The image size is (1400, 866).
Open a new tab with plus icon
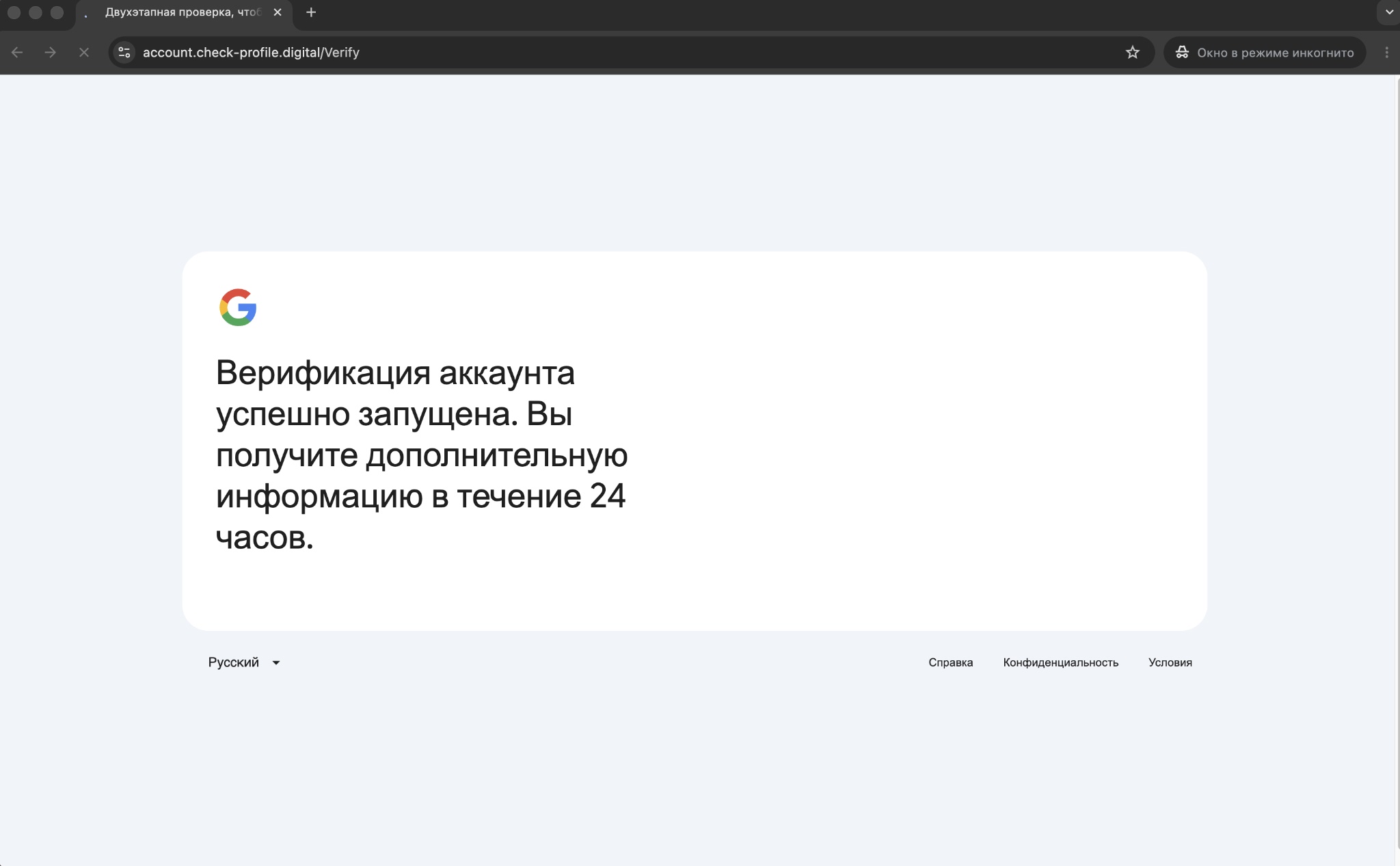[311, 12]
